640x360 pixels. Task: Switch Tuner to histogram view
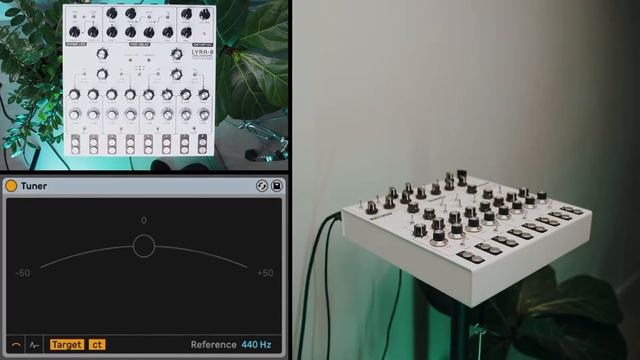pyautogui.click(x=34, y=345)
